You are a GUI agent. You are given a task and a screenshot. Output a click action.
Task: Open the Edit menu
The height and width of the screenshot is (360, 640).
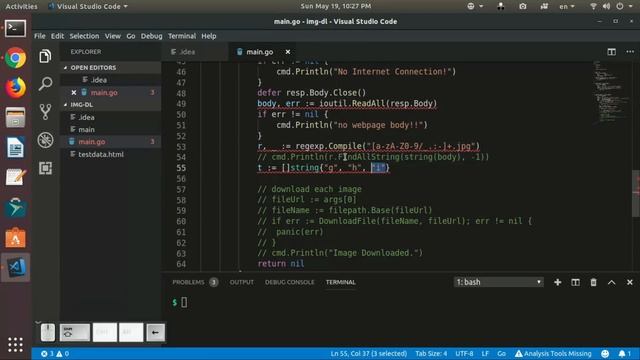click(57, 36)
